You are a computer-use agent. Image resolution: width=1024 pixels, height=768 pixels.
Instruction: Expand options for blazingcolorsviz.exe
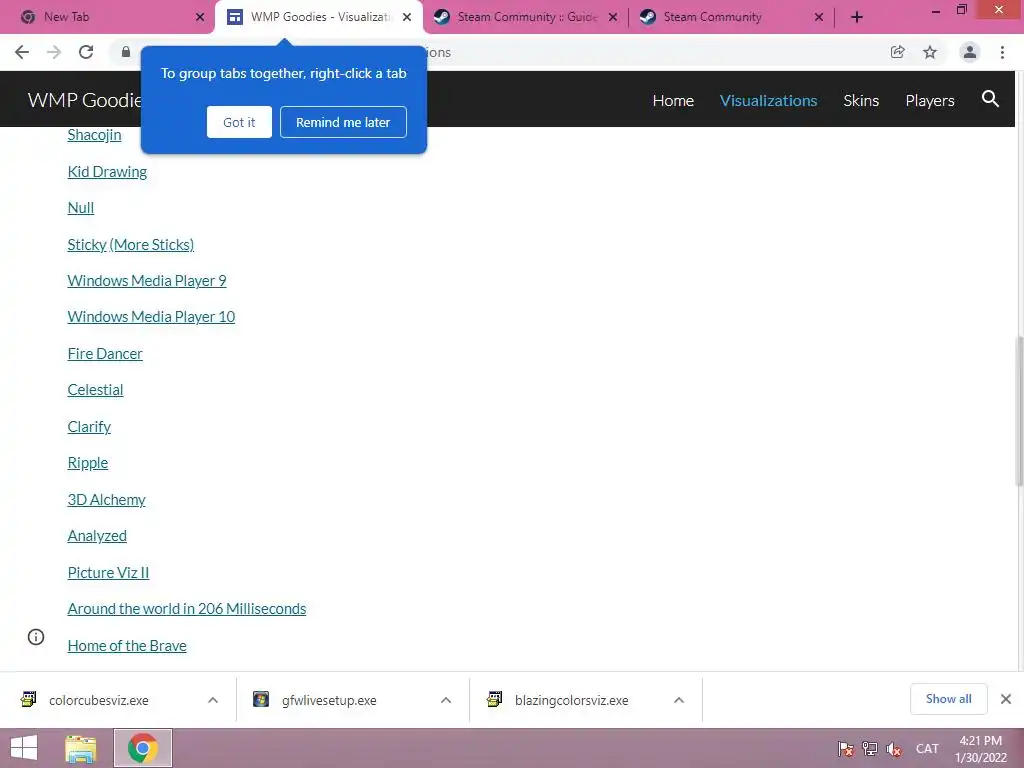coord(679,700)
